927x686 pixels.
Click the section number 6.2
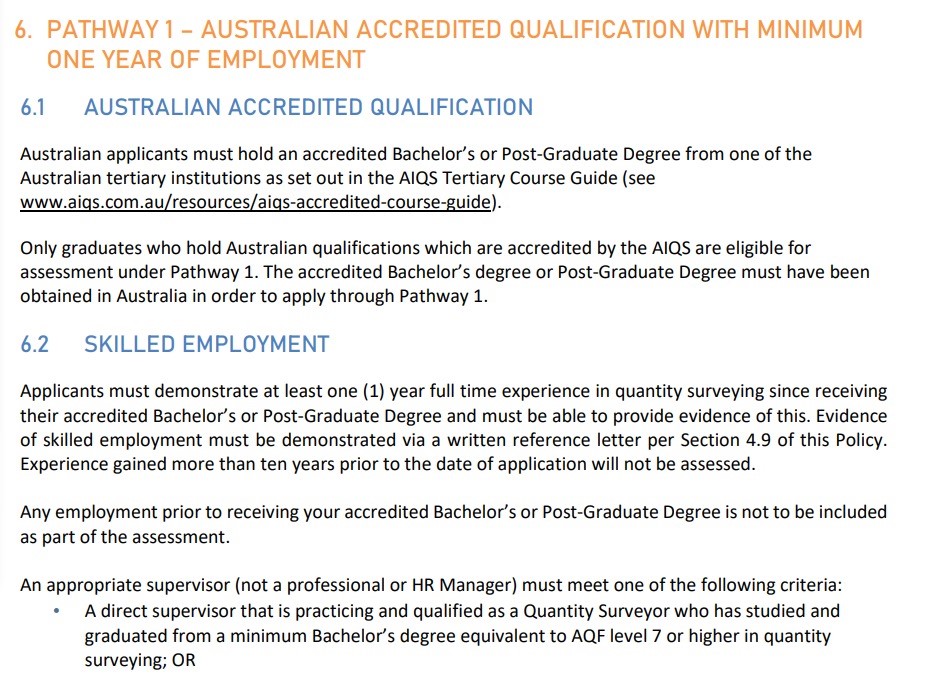[34, 344]
